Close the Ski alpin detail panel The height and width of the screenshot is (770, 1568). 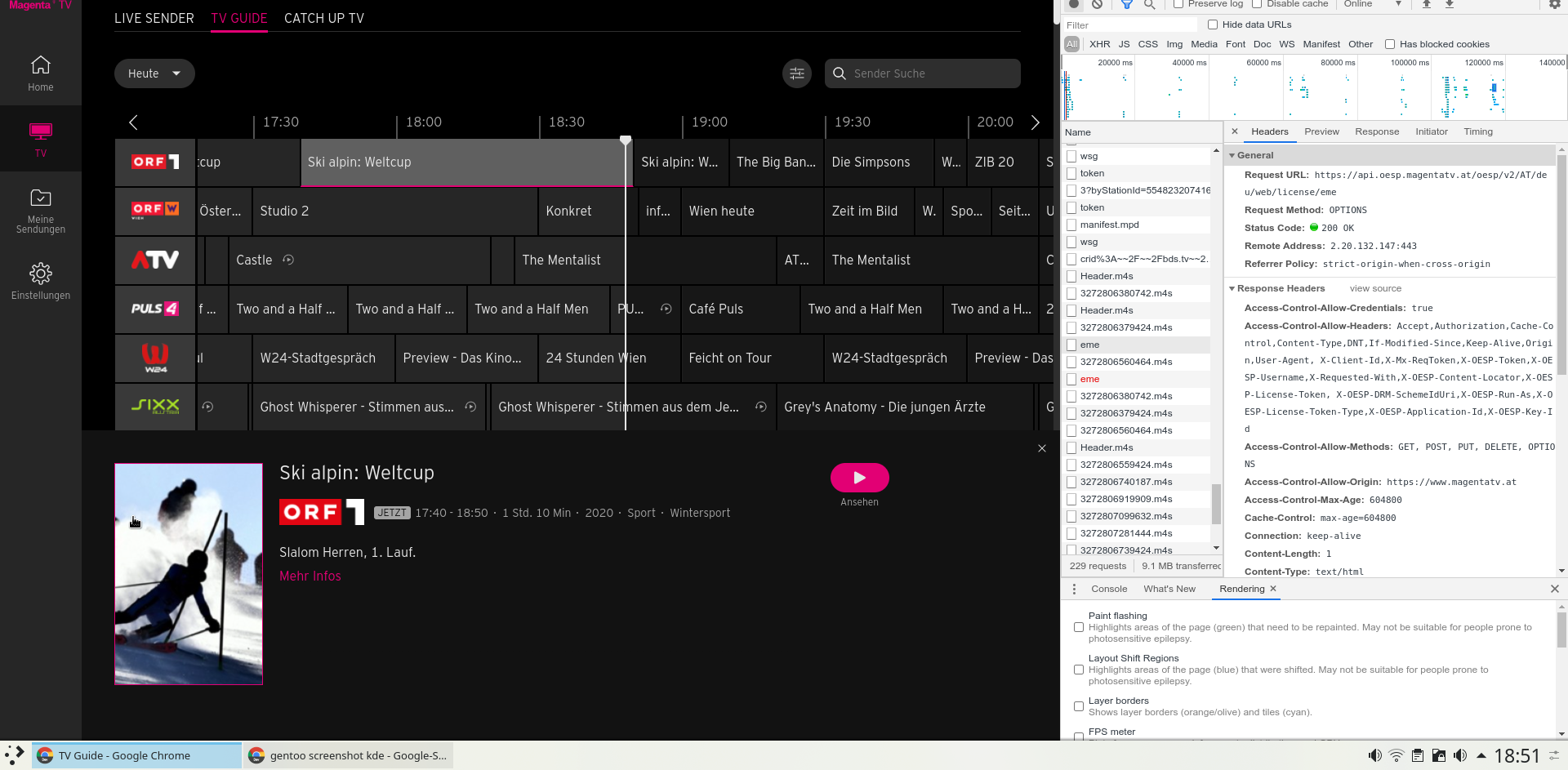1042,448
